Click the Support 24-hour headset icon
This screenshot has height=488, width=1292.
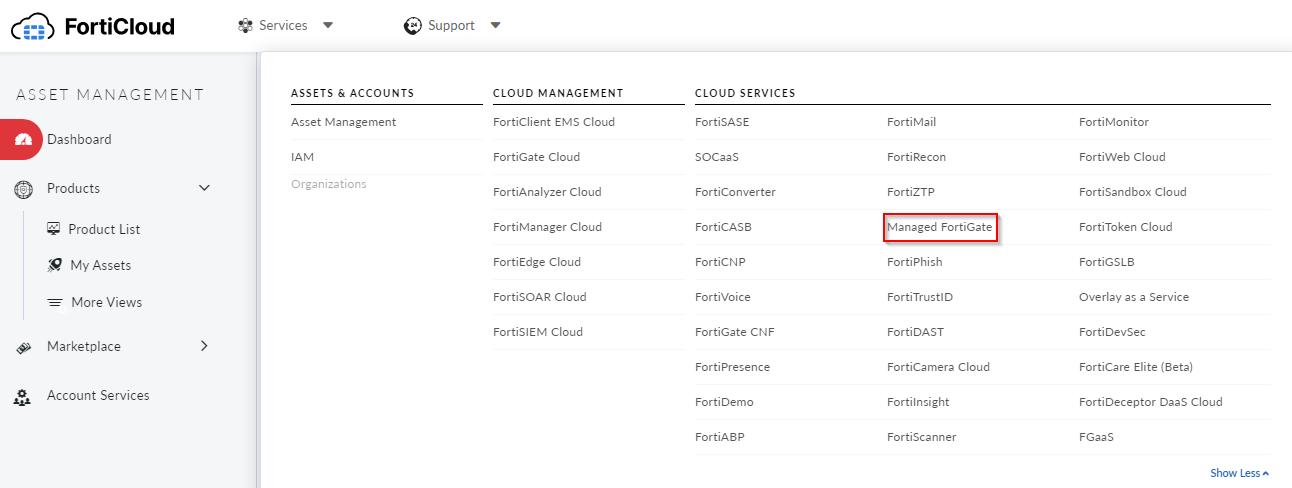coord(413,25)
